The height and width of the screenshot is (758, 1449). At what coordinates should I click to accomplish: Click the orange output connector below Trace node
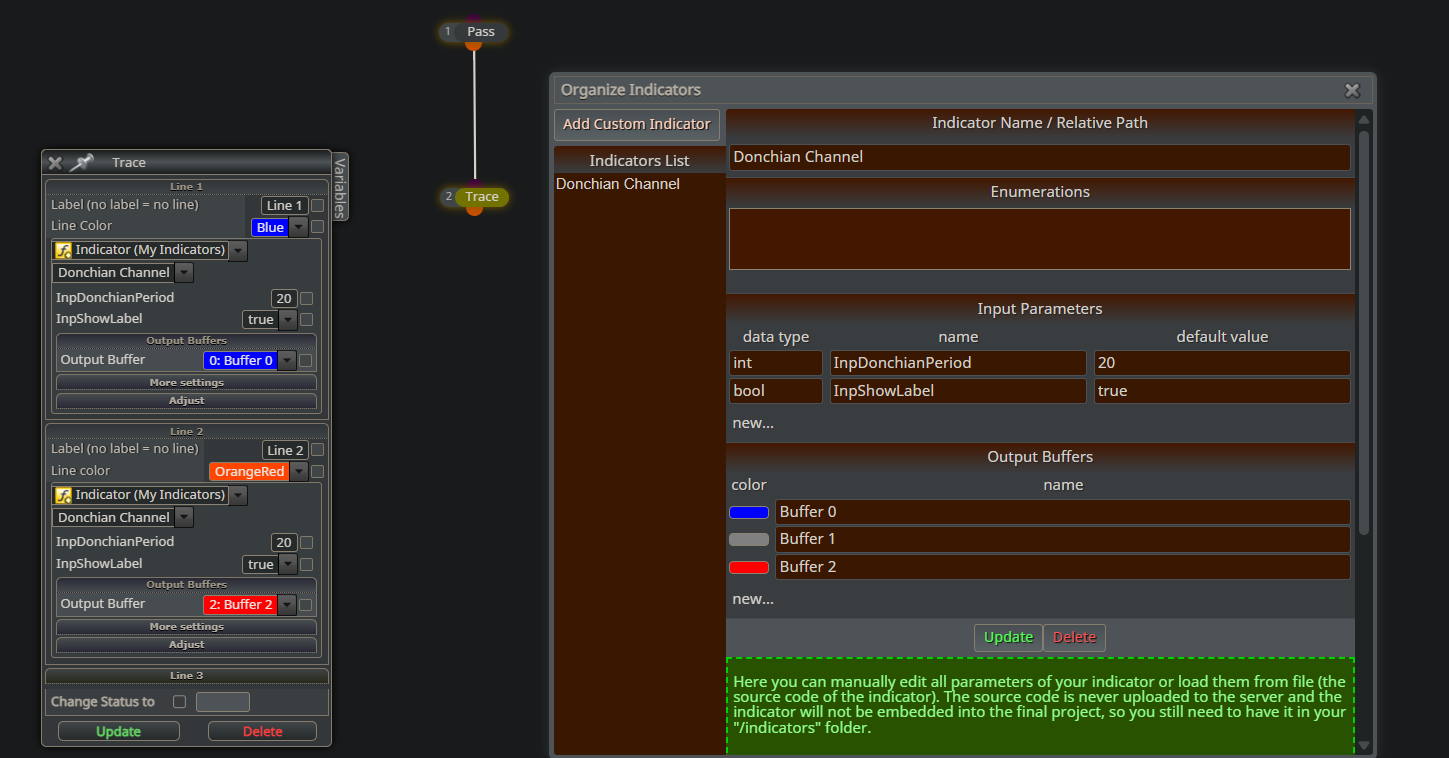tap(474, 210)
